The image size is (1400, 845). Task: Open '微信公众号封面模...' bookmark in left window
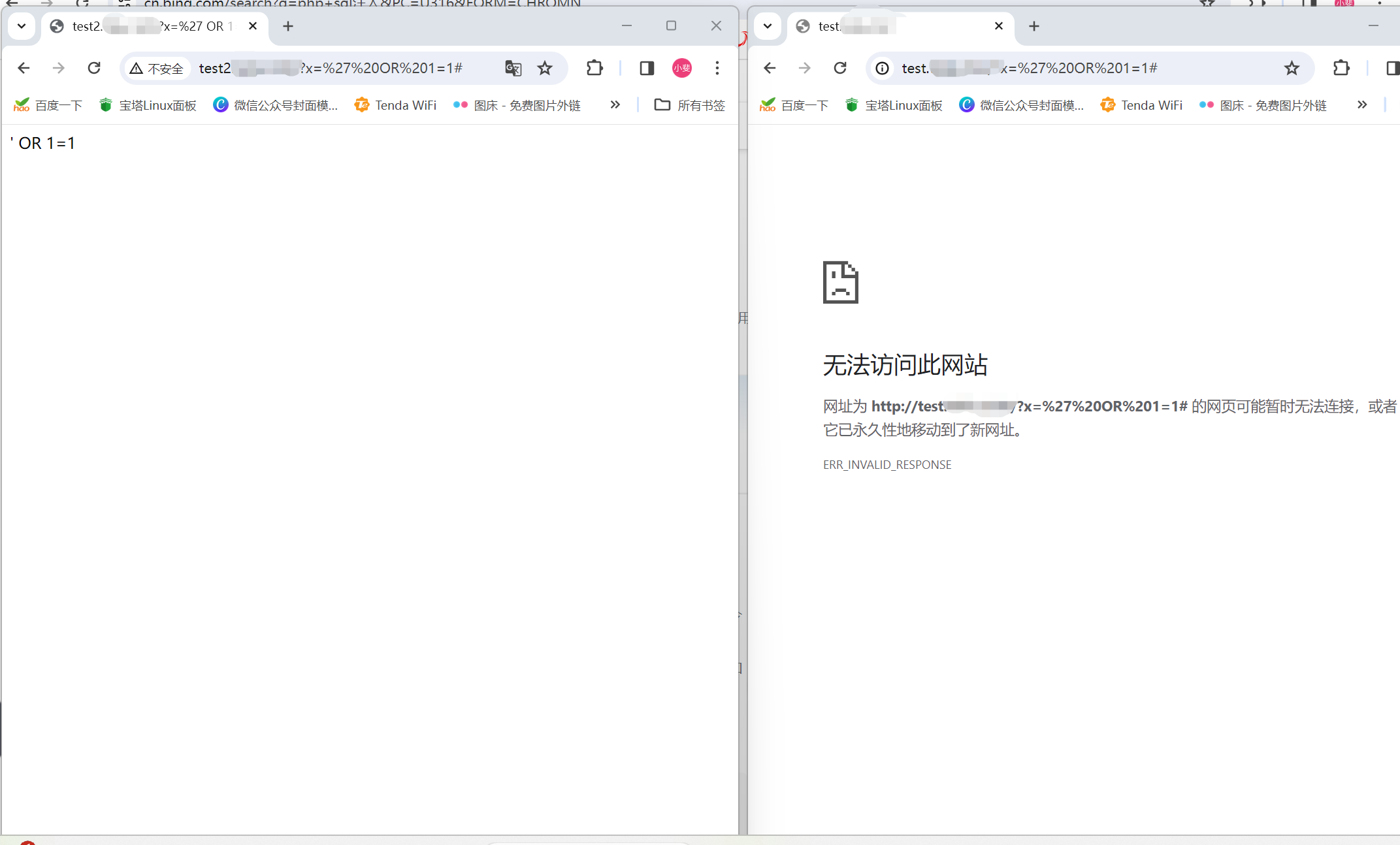275,105
